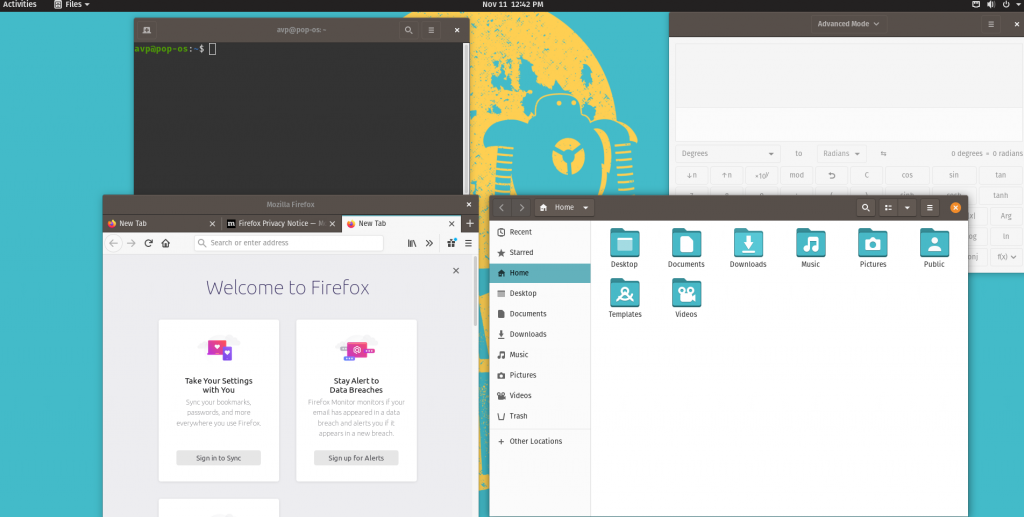Click the Calculator C clear button

point(867,175)
